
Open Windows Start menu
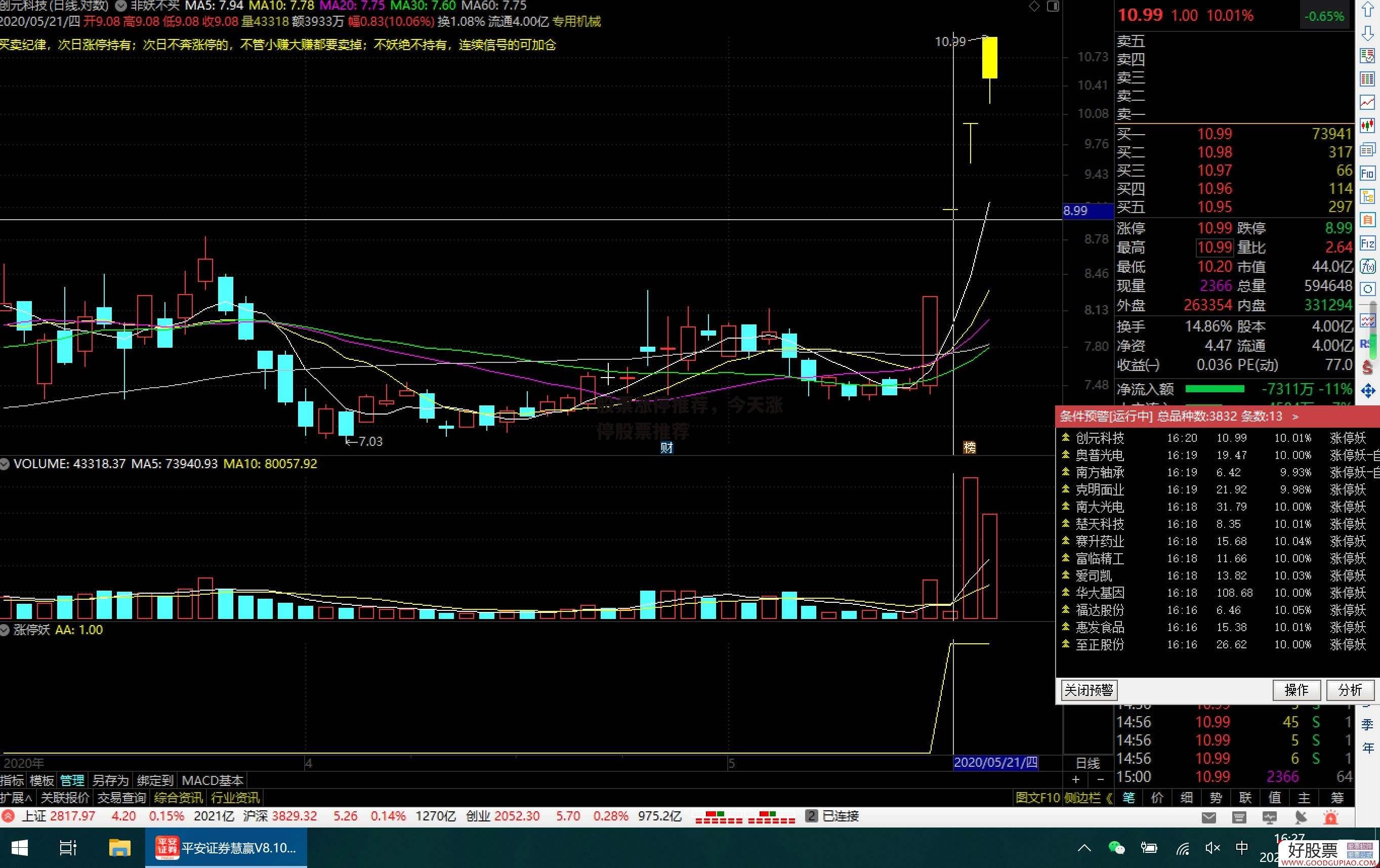(20, 848)
